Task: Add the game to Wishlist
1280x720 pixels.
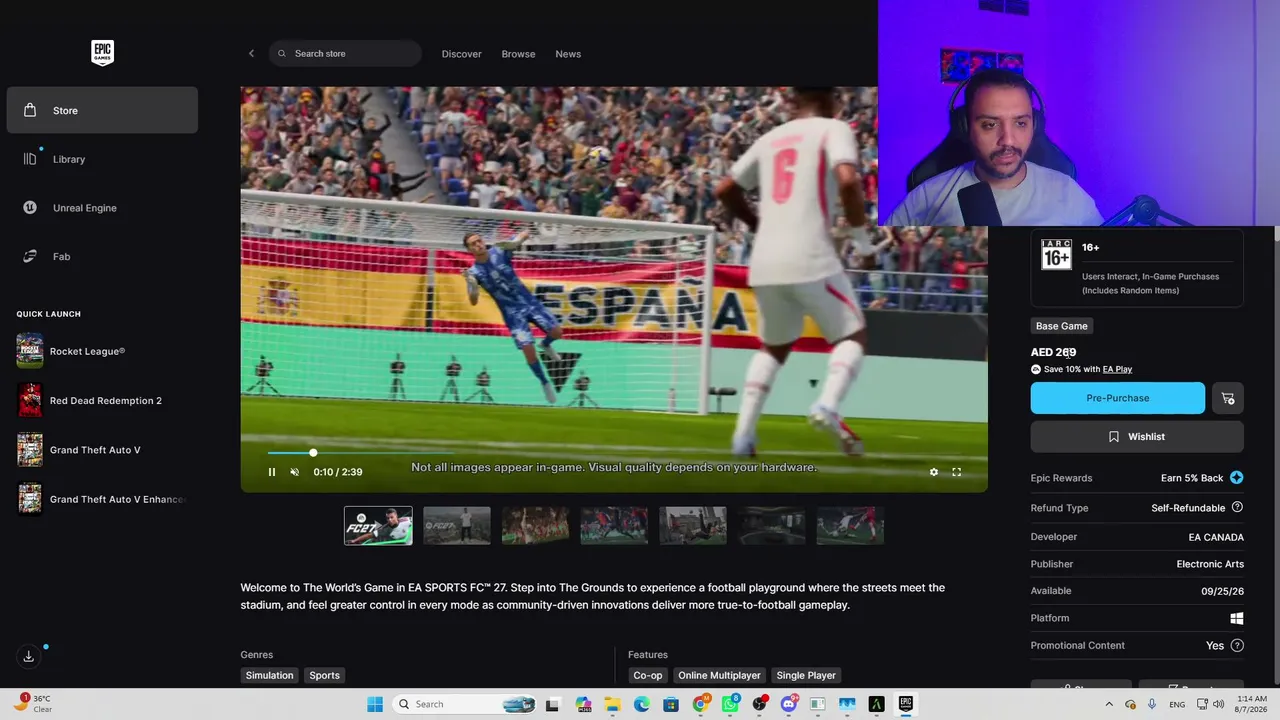Action: [x=1137, y=437]
